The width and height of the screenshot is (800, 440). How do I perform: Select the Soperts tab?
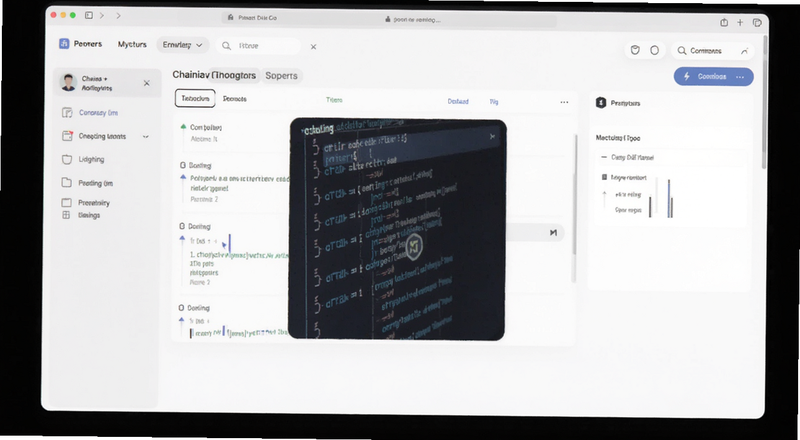pyautogui.click(x=281, y=76)
